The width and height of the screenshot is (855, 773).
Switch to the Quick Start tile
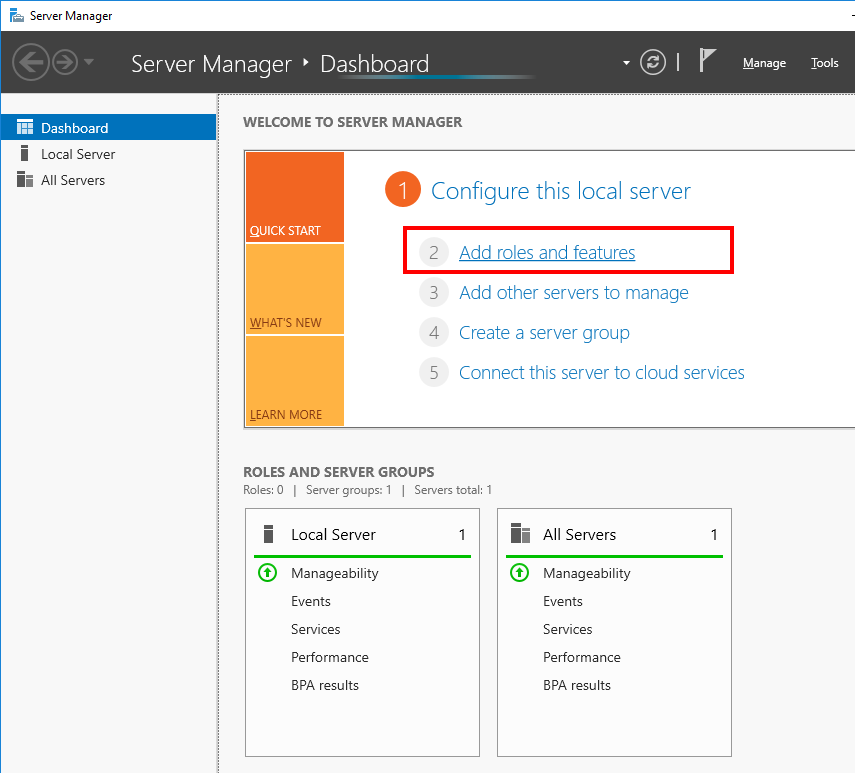[x=295, y=197]
